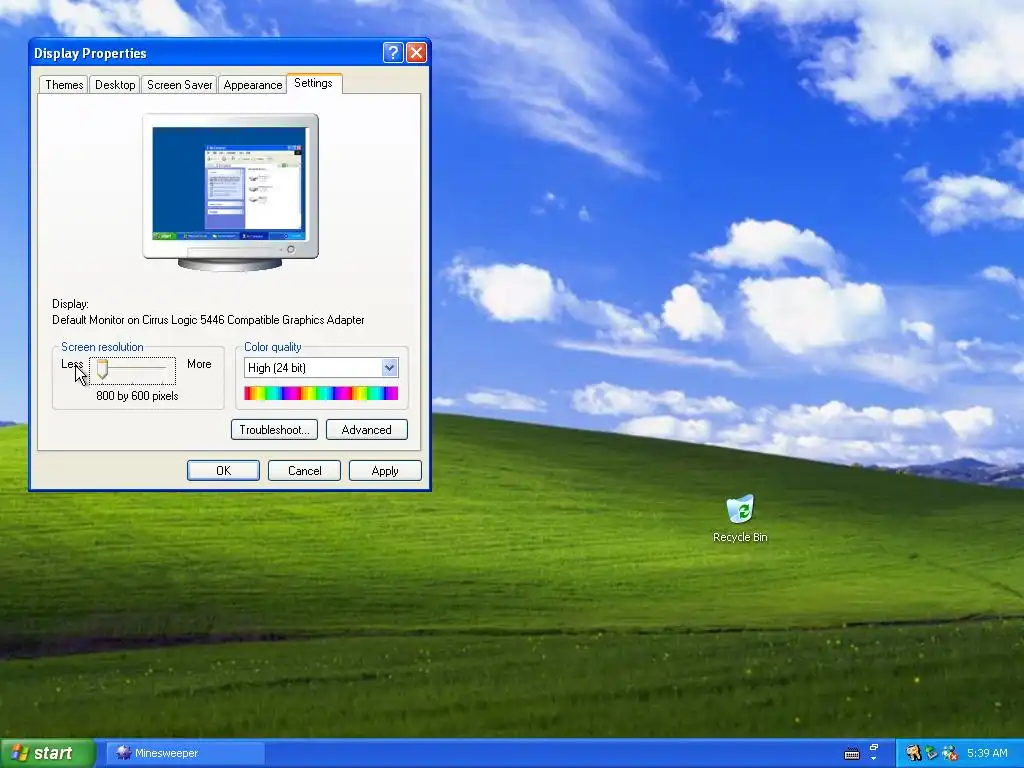This screenshot has height=768, width=1024.
Task: Open the Recycle Bin desktop icon
Action: pos(740,519)
